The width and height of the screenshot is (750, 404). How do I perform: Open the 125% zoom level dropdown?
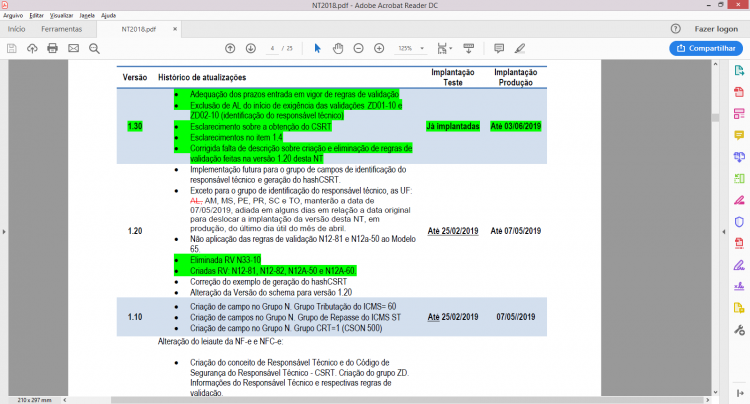(411, 48)
